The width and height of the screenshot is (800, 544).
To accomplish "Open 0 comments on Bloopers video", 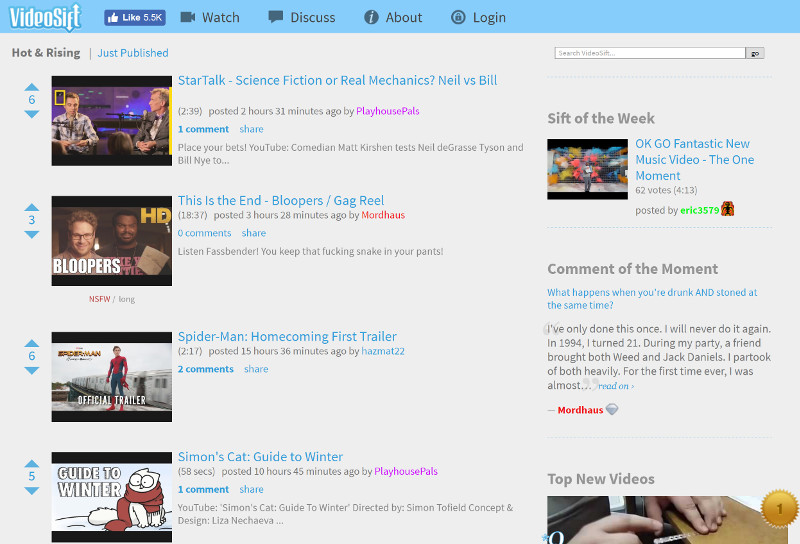I will pyautogui.click(x=204, y=233).
